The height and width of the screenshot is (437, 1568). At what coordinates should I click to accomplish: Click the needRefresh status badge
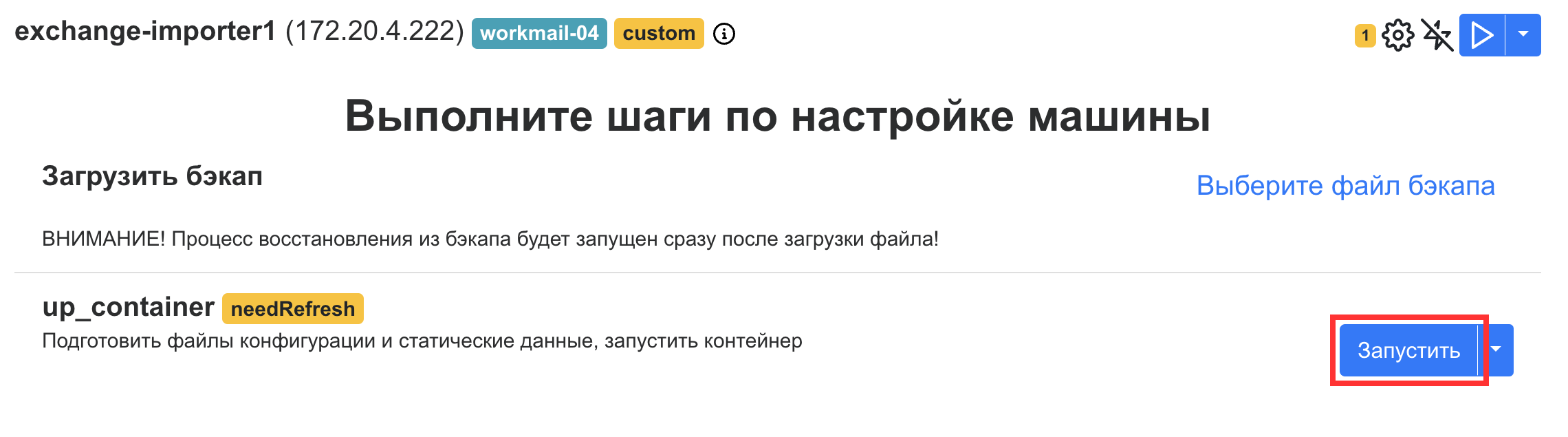point(293,309)
